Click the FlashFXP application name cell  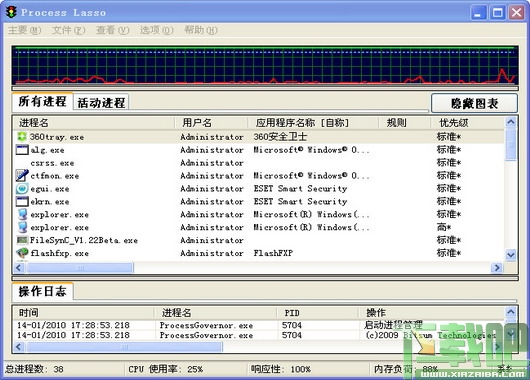273,253
